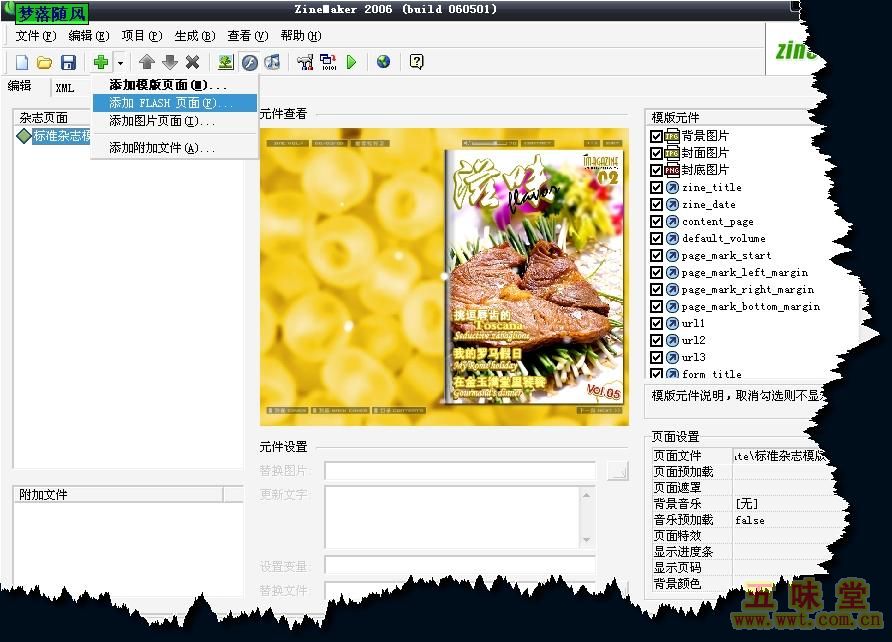Disable the content_page checkbox

pyautogui.click(x=656, y=221)
